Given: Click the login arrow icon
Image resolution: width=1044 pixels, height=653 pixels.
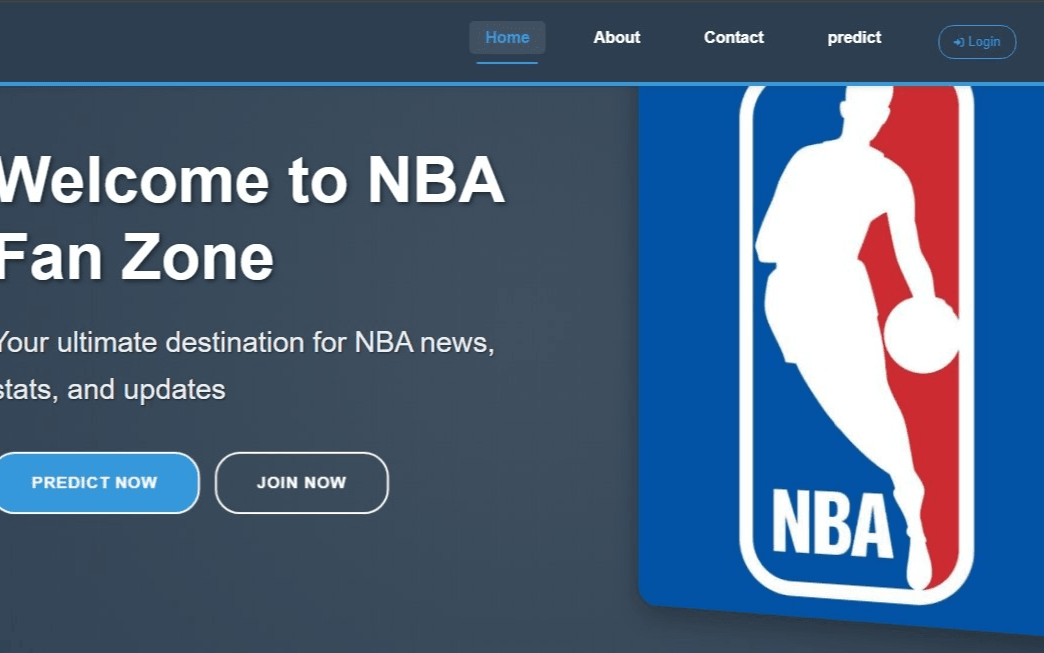Looking at the screenshot, I should pos(959,42).
